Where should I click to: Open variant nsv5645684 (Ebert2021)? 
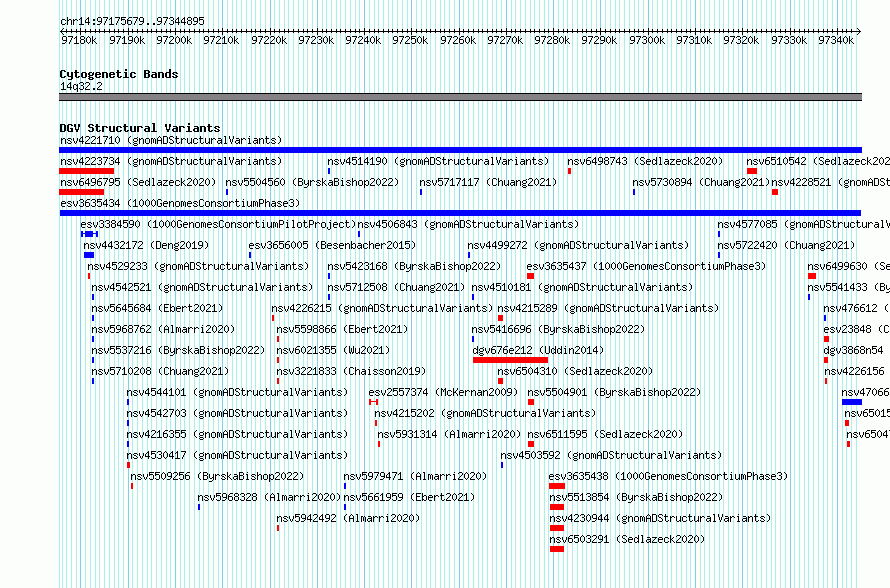(x=157, y=308)
